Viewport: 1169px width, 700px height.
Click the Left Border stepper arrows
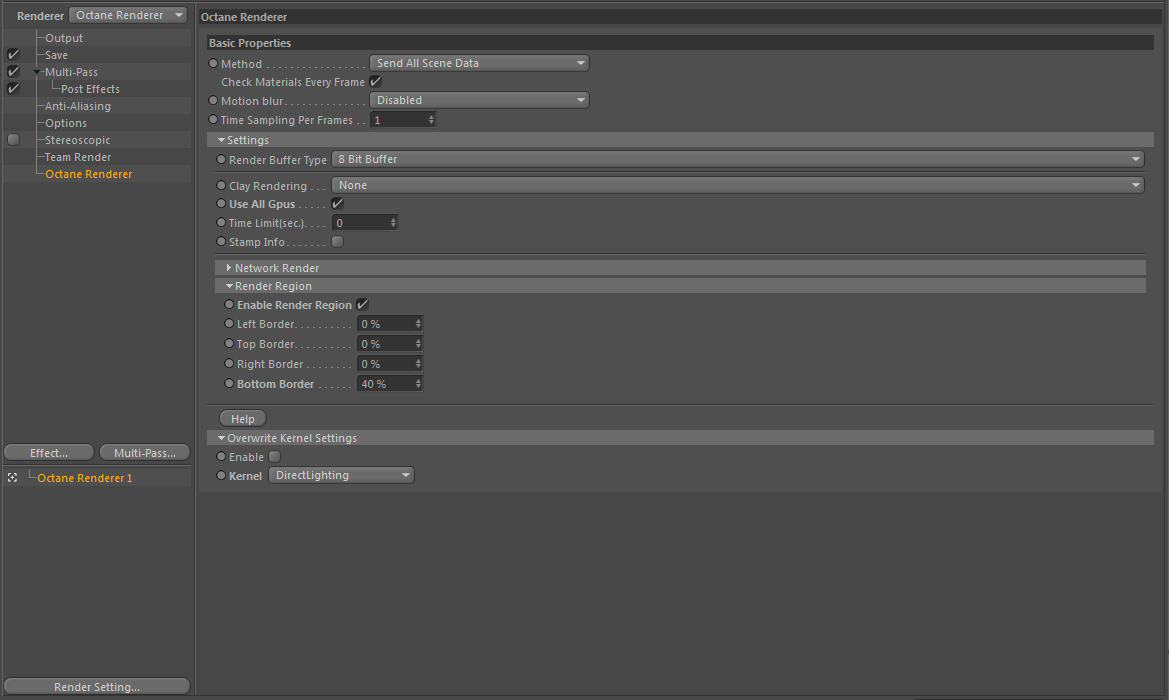418,324
